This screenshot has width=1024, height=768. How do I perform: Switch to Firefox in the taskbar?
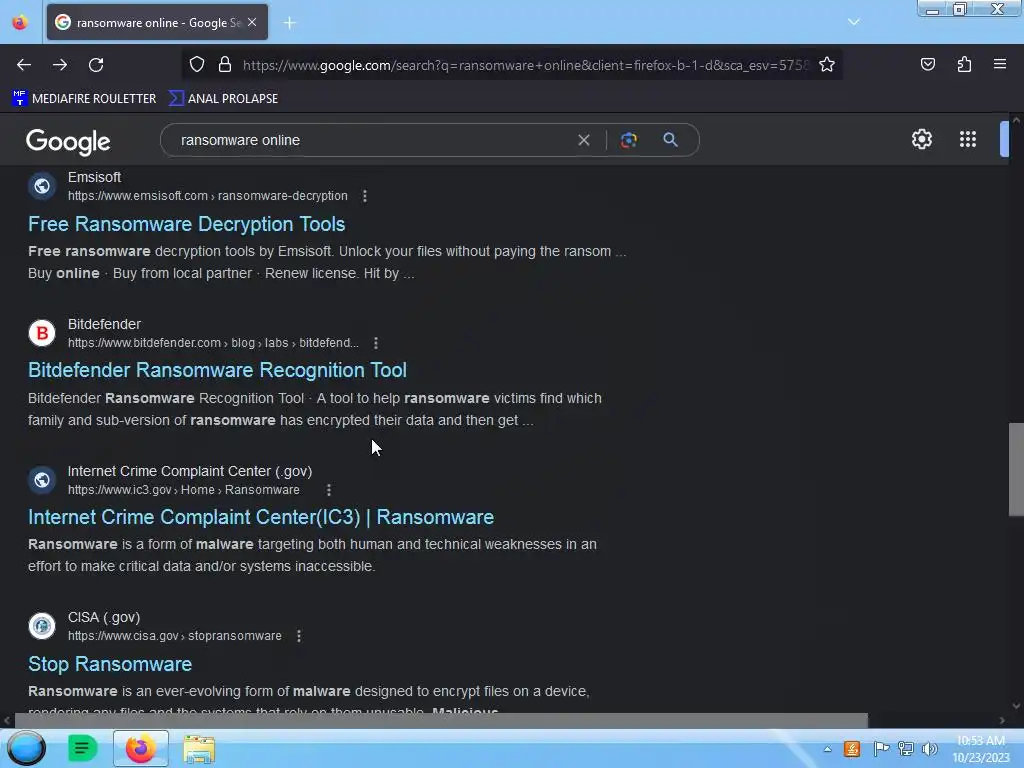141,748
